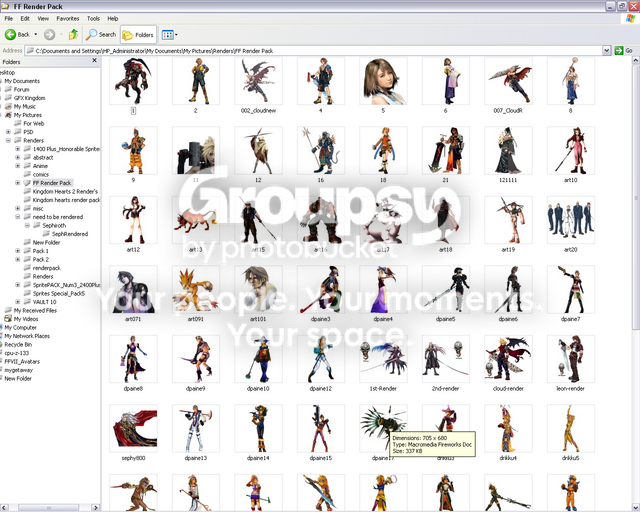Select My Music folder
This screenshot has height=512, width=640.
point(24,107)
